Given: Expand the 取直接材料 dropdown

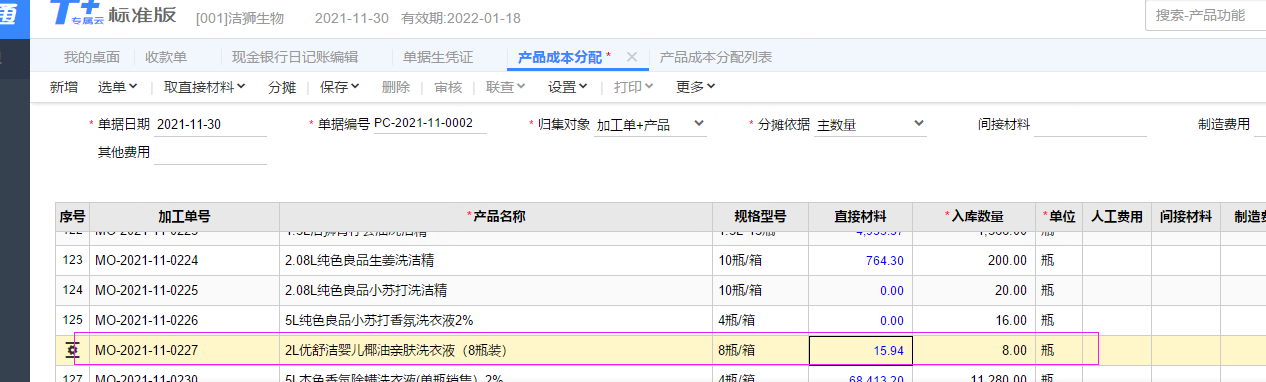Looking at the screenshot, I should (205, 87).
